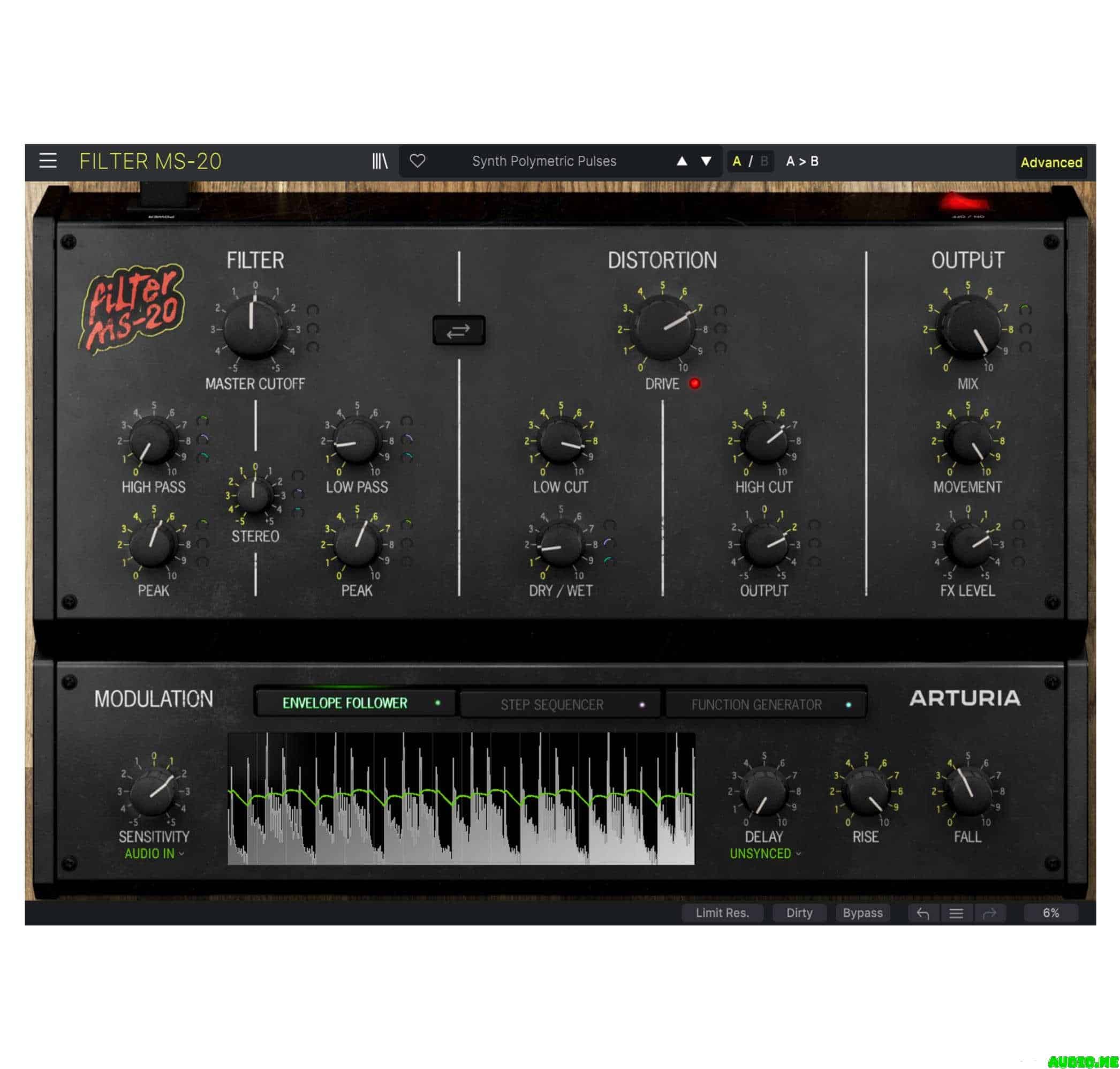Image resolution: width=1120 pixels, height=1069 pixels.
Task: Click top modulation slot beside FX Level
Action: tap(1019, 525)
